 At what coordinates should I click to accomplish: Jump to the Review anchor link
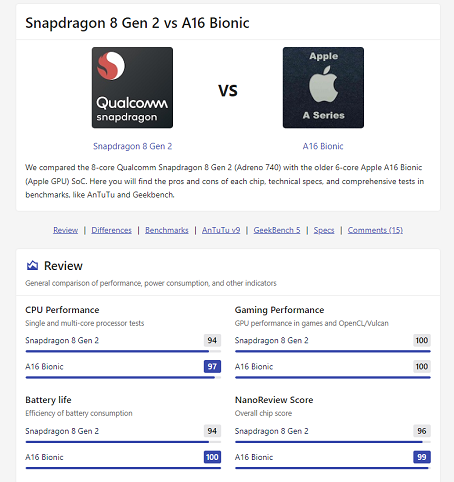pyautogui.click(x=65, y=230)
